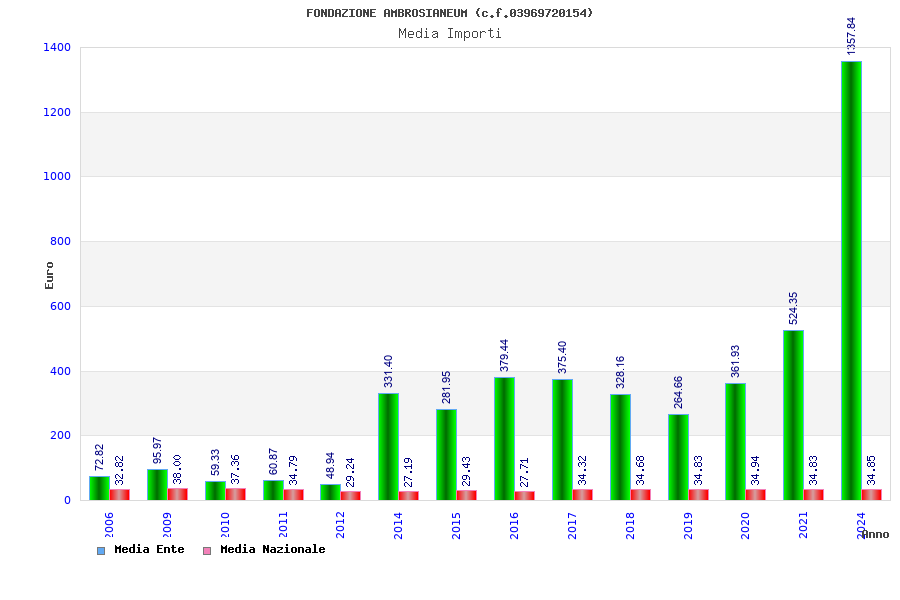Click the 2016 year axis label
The image size is (900, 600).
[x=514, y=525]
